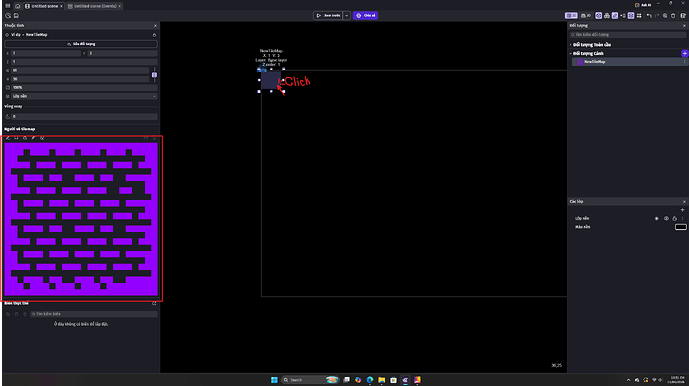
Task: Toggle the grid toolbar icon
Action: 639,15
